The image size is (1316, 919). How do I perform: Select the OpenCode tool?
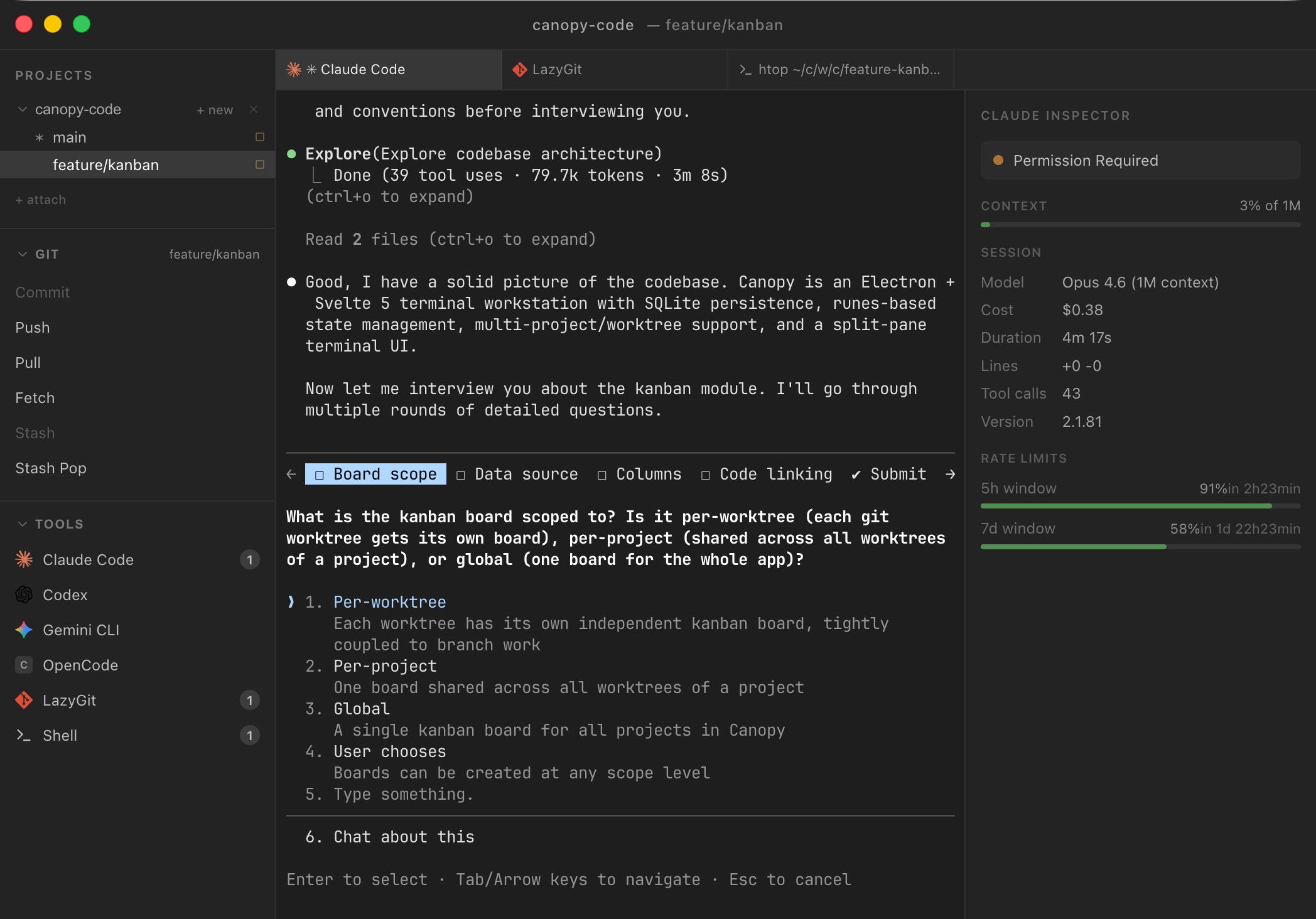(x=80, y=665)
